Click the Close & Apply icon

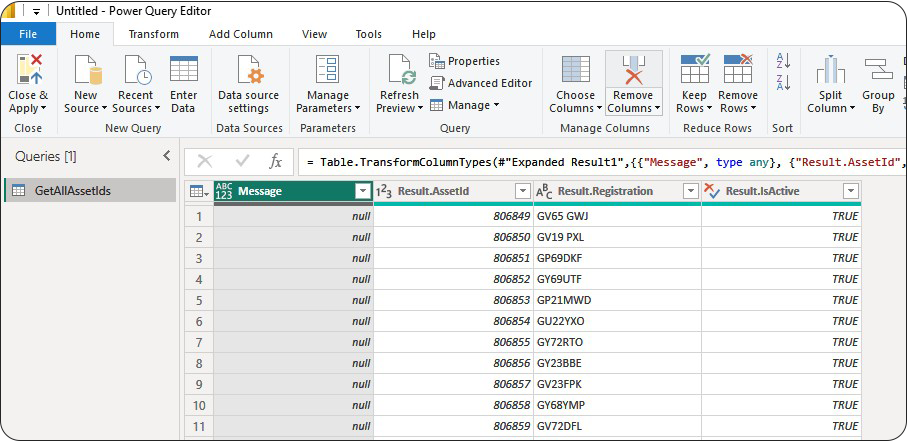point(28,70)
